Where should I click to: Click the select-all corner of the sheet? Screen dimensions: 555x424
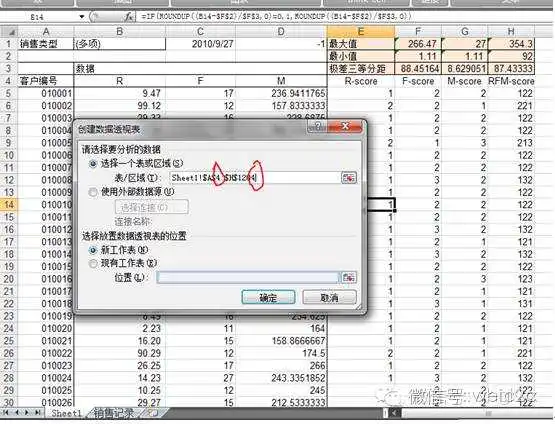(x=10, y=32)
